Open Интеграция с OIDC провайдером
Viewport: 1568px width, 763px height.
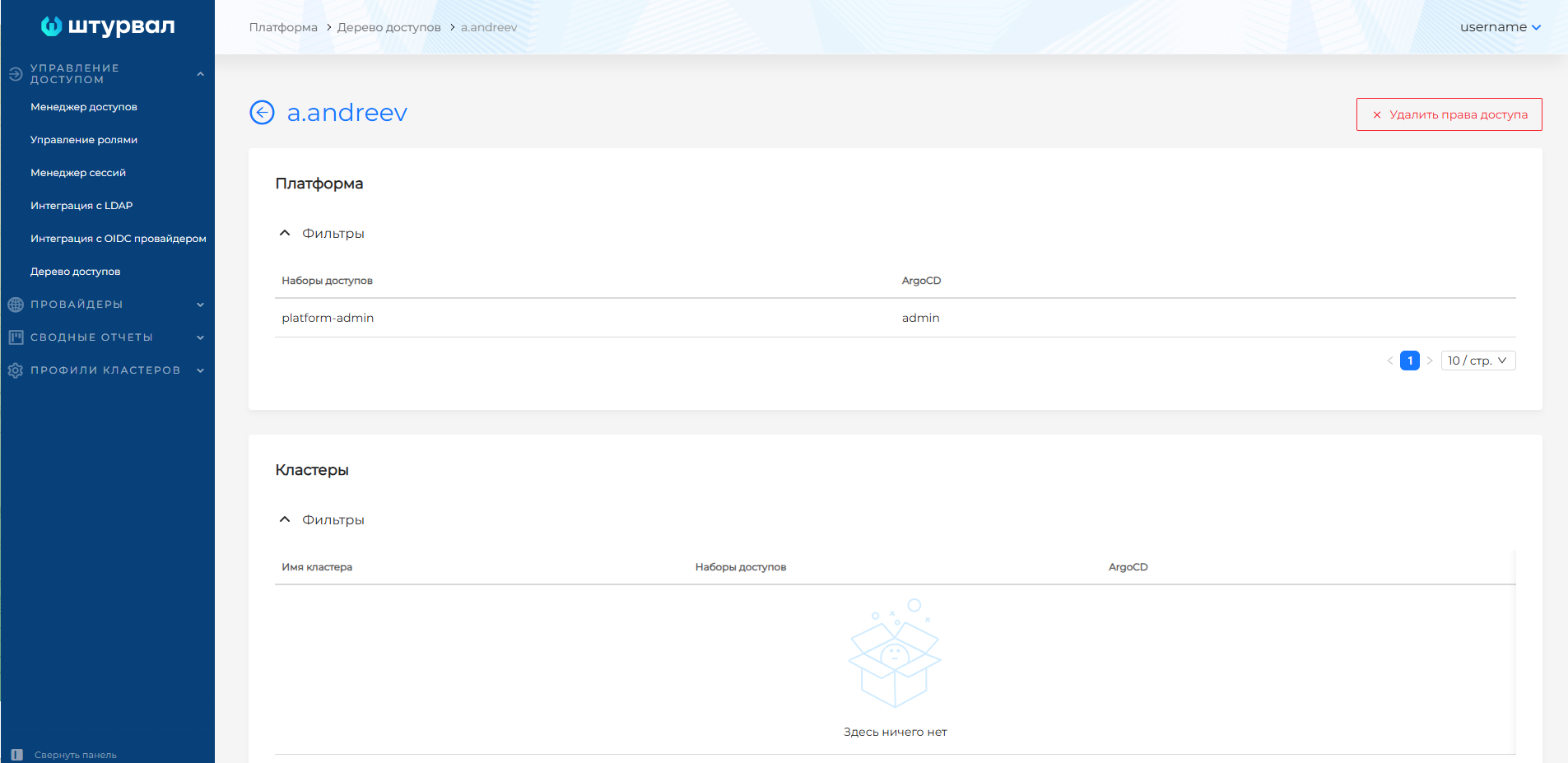tap(119, 239)
